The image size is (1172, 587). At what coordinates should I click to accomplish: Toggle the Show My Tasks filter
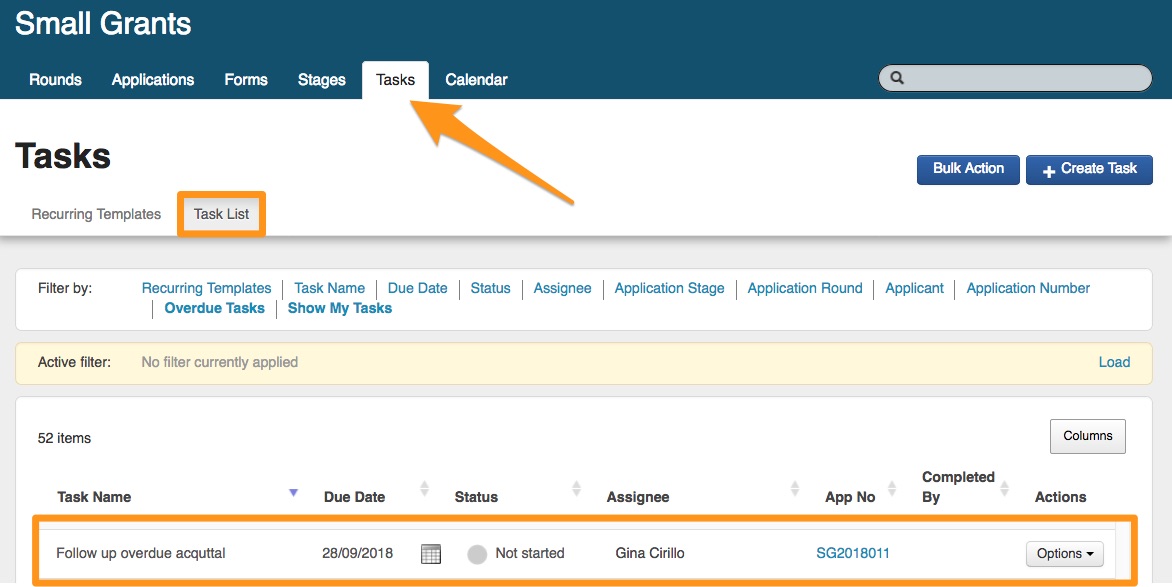pyautogui.click(x=340, y=308)
